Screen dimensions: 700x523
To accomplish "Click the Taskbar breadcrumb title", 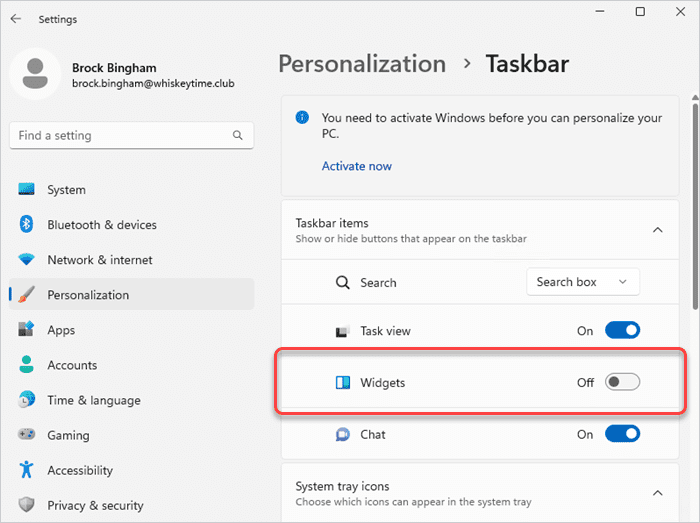I will 527,64.
